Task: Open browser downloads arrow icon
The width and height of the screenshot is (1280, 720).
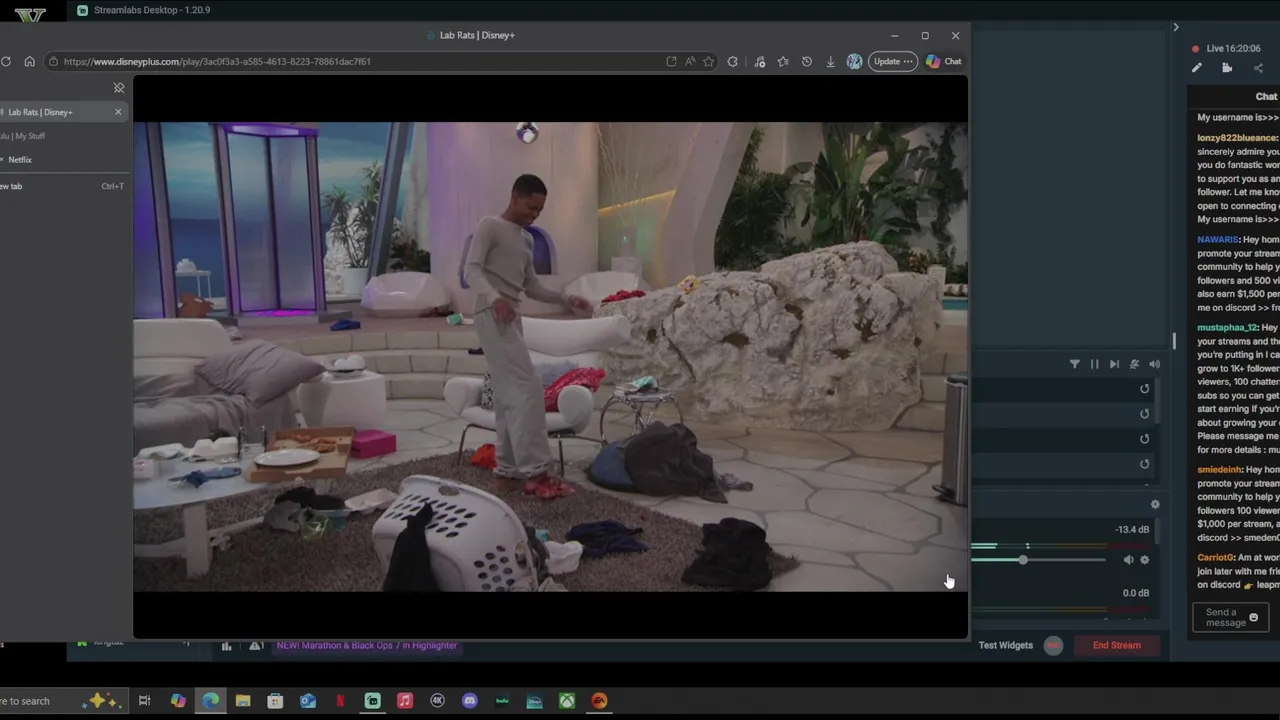Action: click(x=830, y=61)
